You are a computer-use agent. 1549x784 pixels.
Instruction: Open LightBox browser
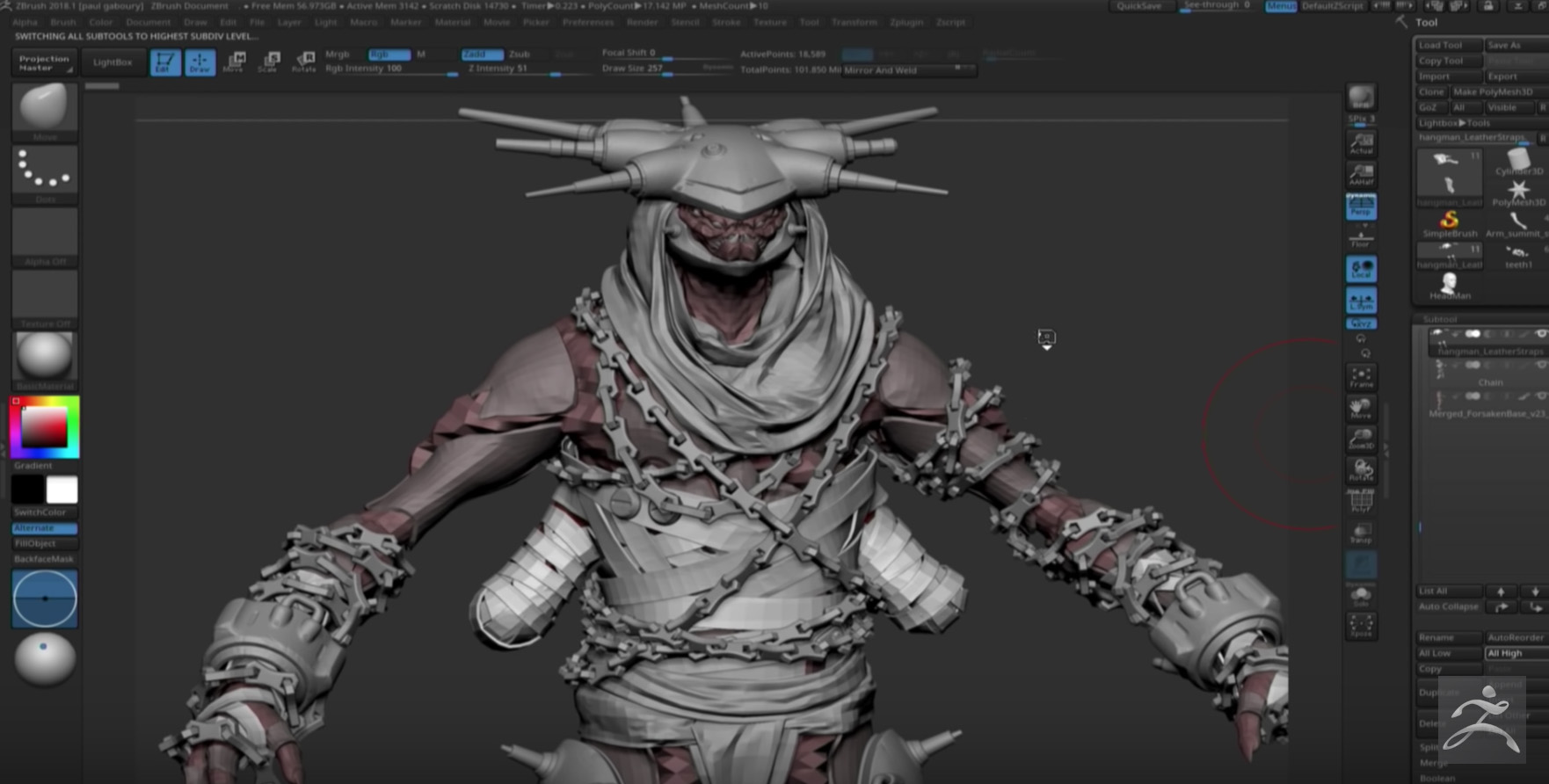click(x=113, y=62)
